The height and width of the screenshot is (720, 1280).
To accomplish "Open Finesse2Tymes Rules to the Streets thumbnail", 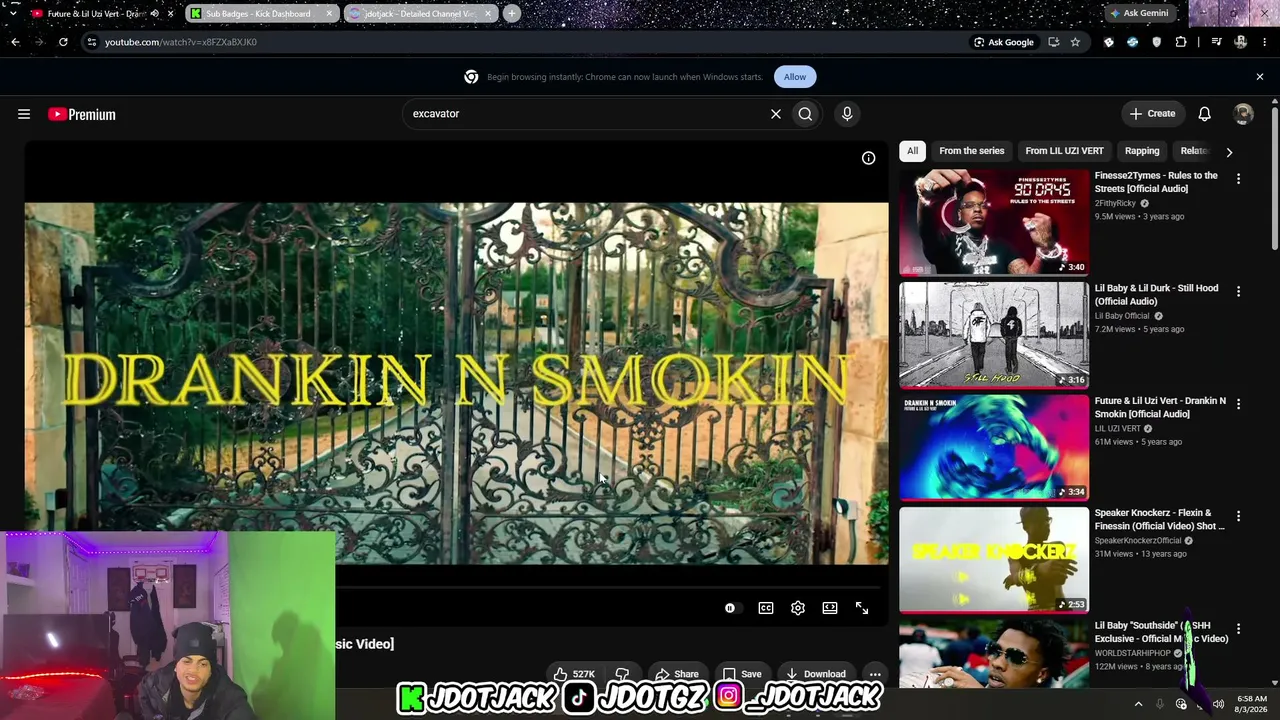I will click(994, 222).
